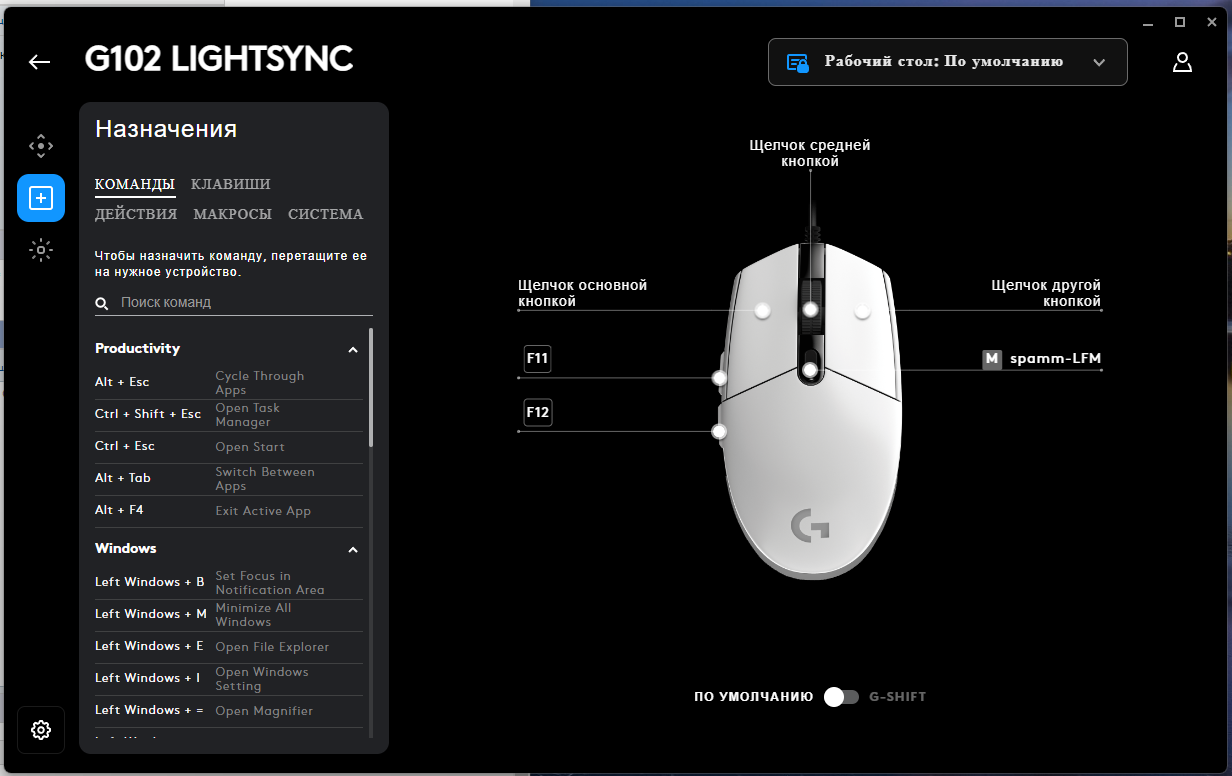Open settings via the gear icon
Image resolution: width=1232 pixels, height=776 pixels.
pos(41,730)
